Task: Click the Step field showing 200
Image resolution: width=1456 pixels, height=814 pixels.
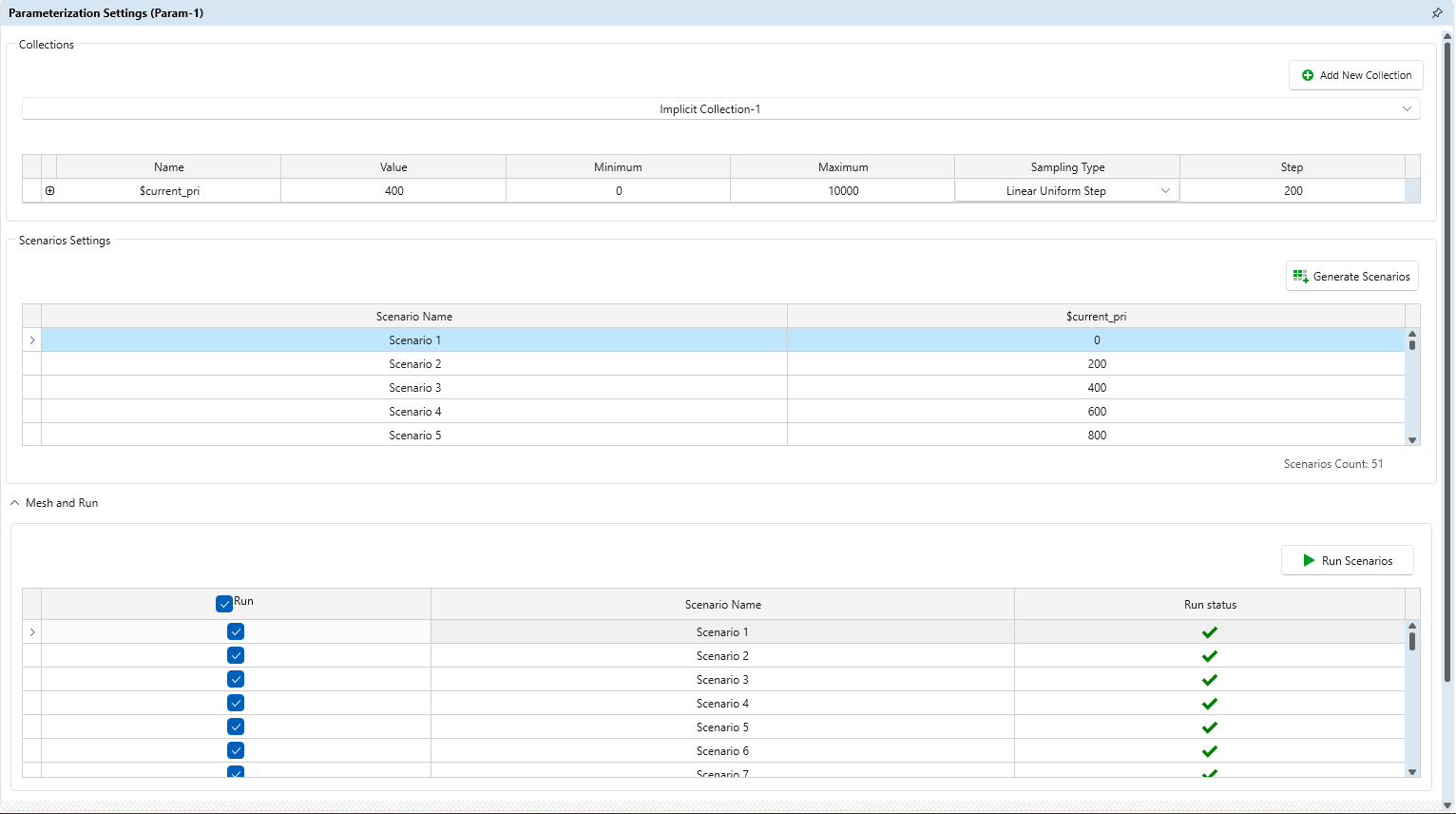Action: pos(1293,191)
